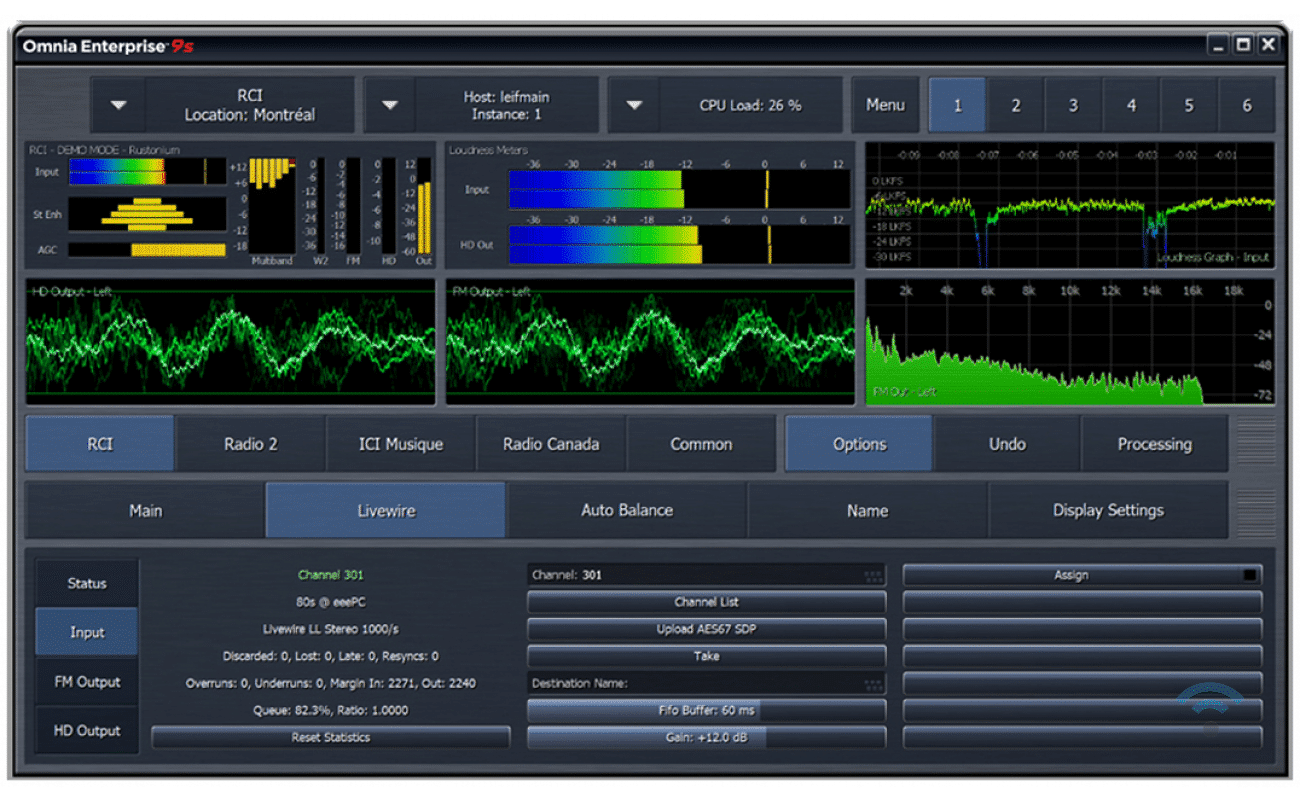Open the CPU Load dropdown arrow
This screenshot has height=800, width=1300.
click(x=634, y=105)
